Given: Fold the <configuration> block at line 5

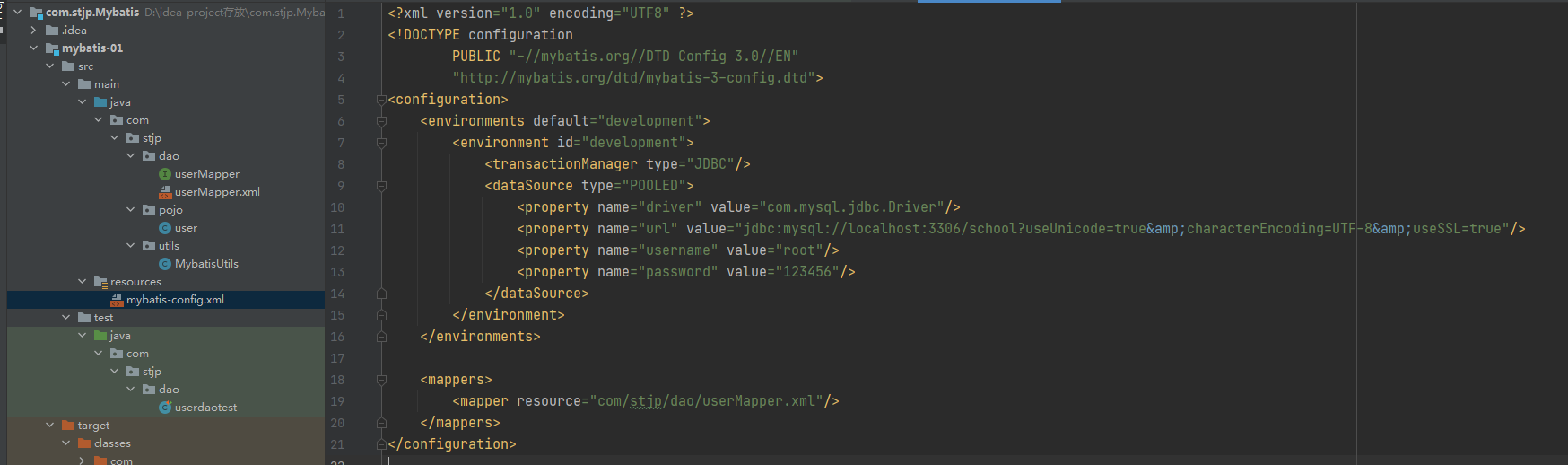Looking at the screenshot, I should point(381,100).
